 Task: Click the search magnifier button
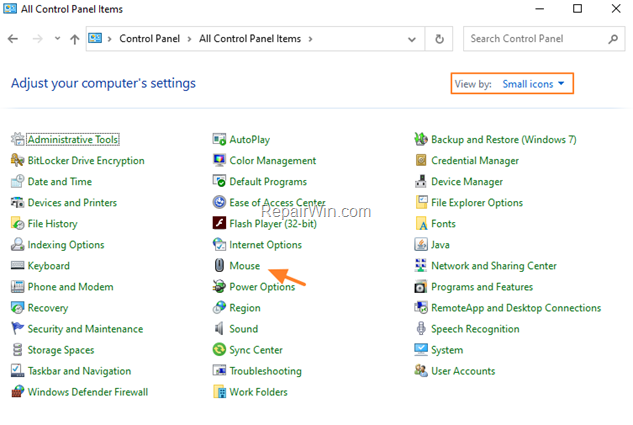[613, 39]
